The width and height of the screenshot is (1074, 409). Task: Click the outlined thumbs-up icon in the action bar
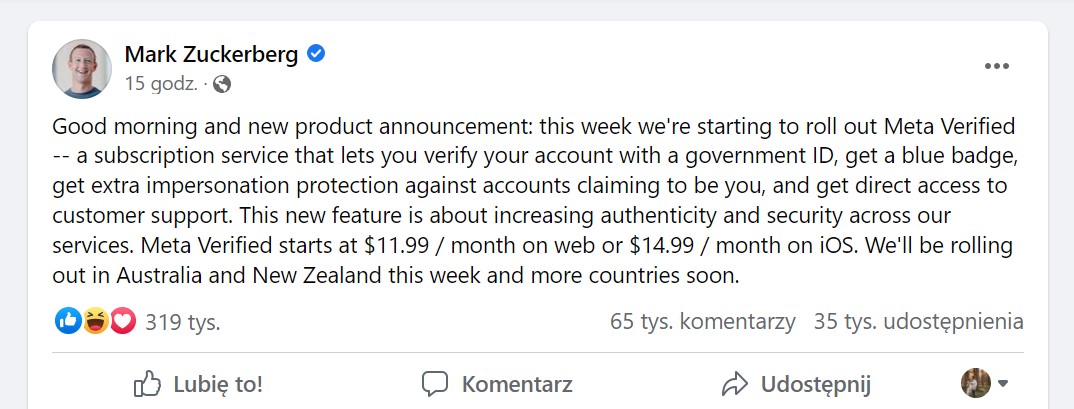pos(147,383)
